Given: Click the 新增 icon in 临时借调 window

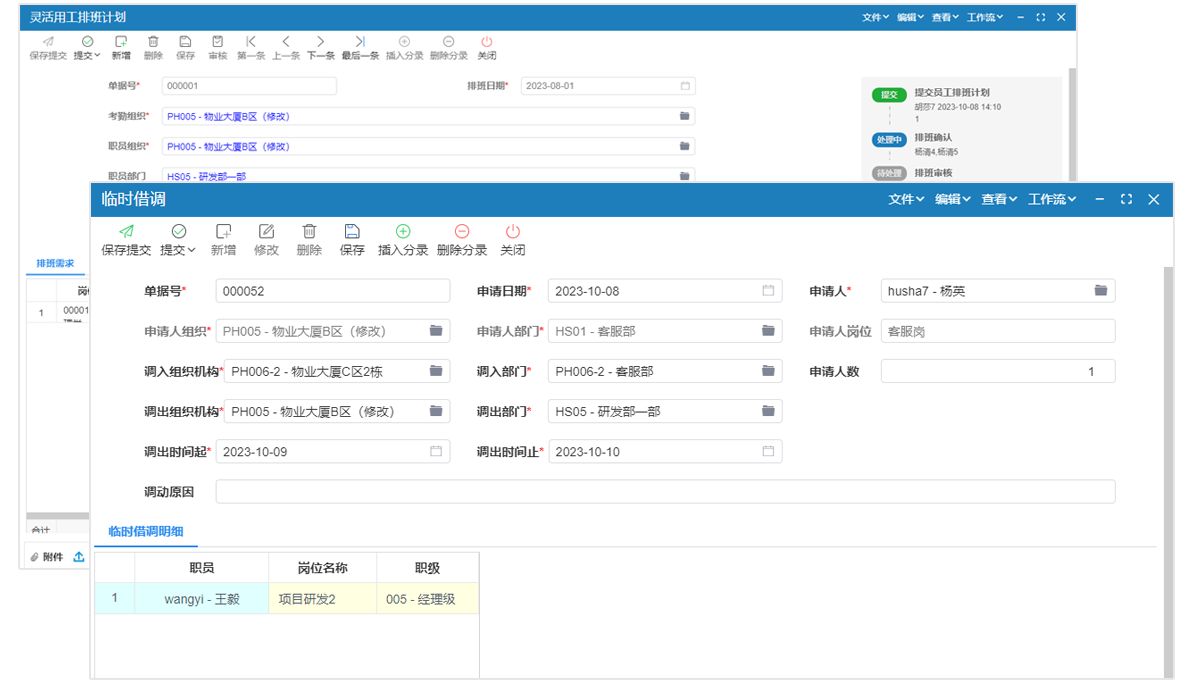Looking at the screenshot, I should [223, 231].
